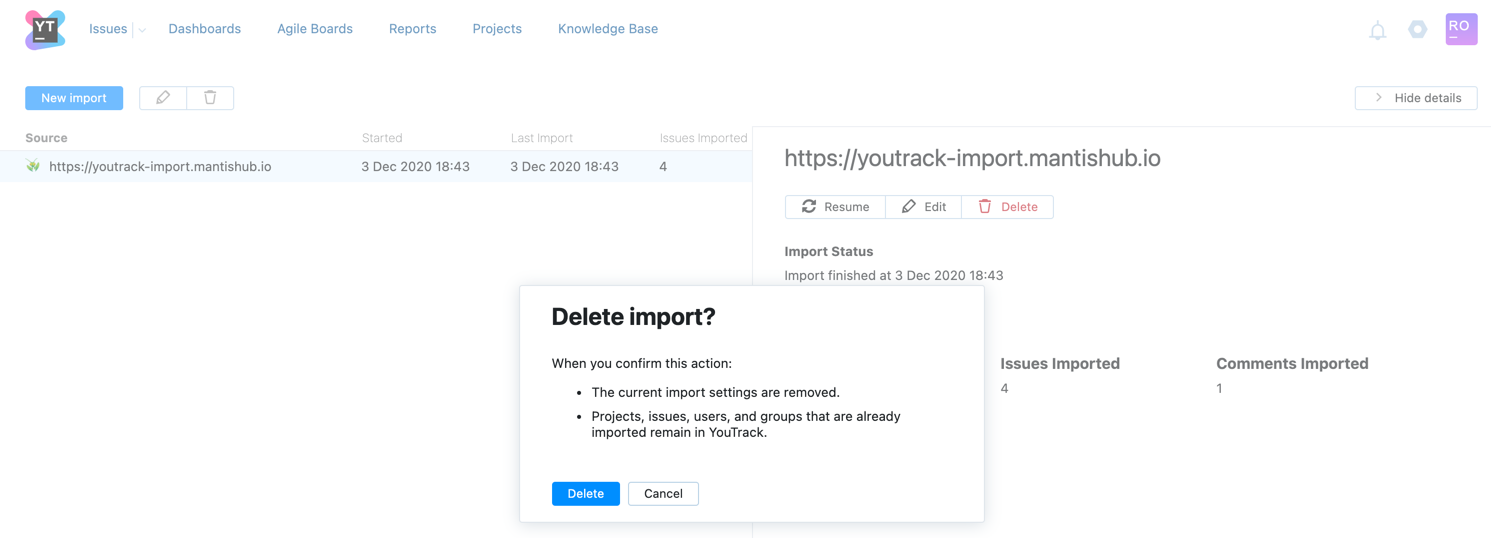The height and width of the screenshot is (538, 1491).
Task: Open Agile Boards
Action: [x=315, y=29]
